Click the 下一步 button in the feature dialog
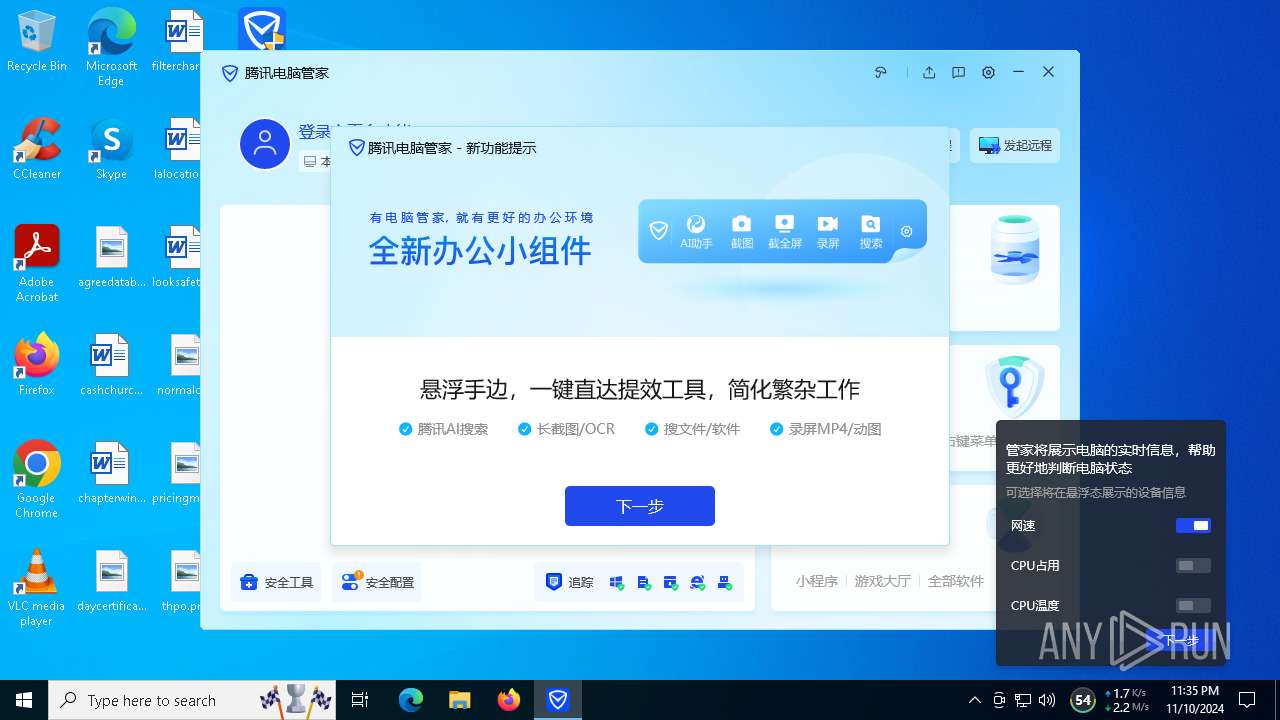 [x=640, y=506]
